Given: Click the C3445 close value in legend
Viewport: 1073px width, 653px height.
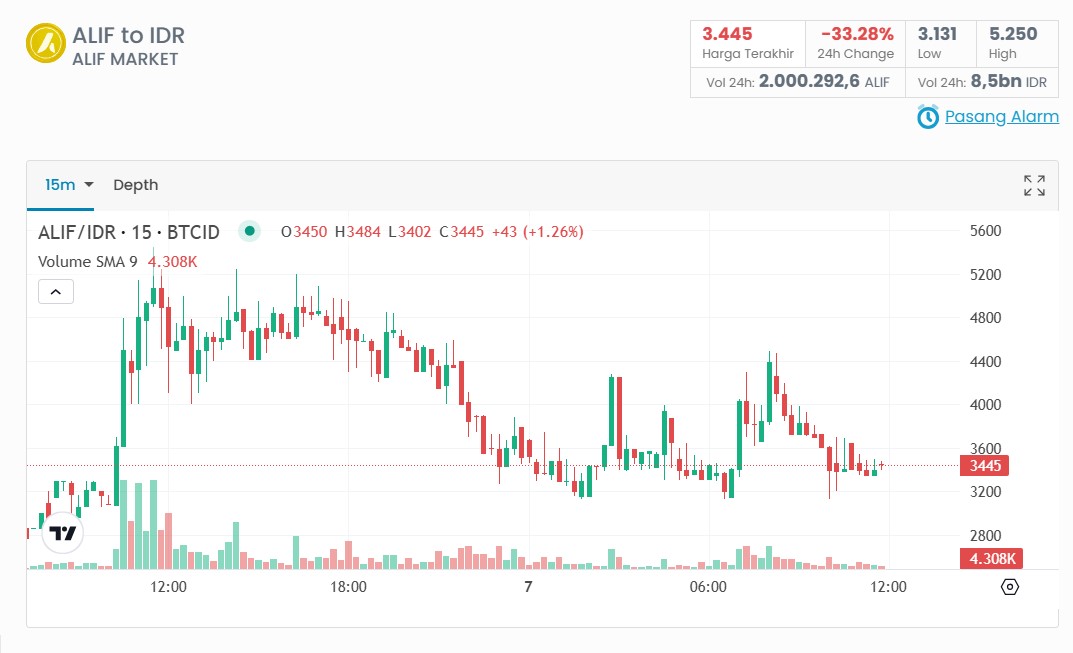Looking at the screenshot, I should (x=462, y=232).
